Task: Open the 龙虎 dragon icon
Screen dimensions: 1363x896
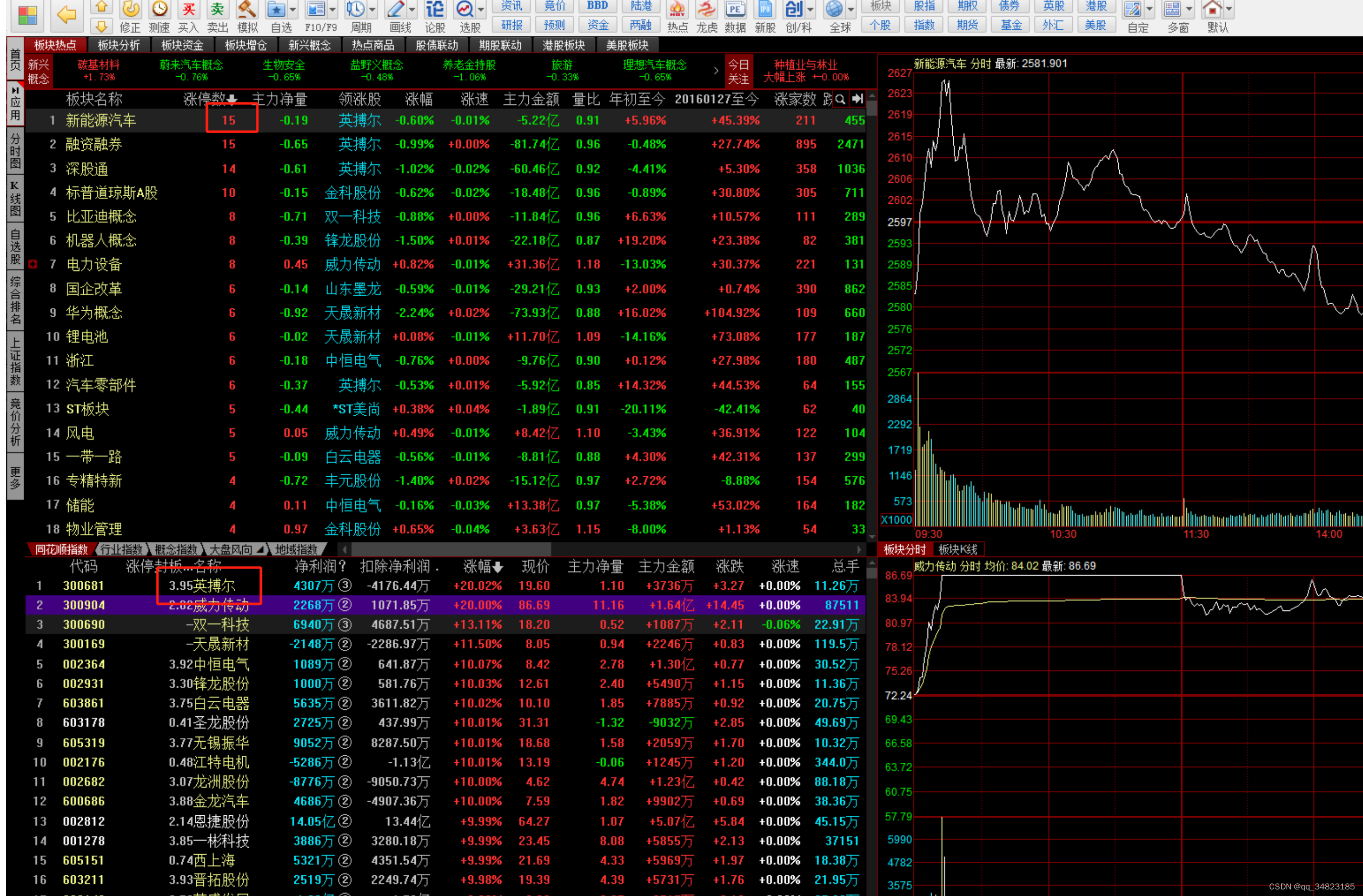Action: point(706,9)
